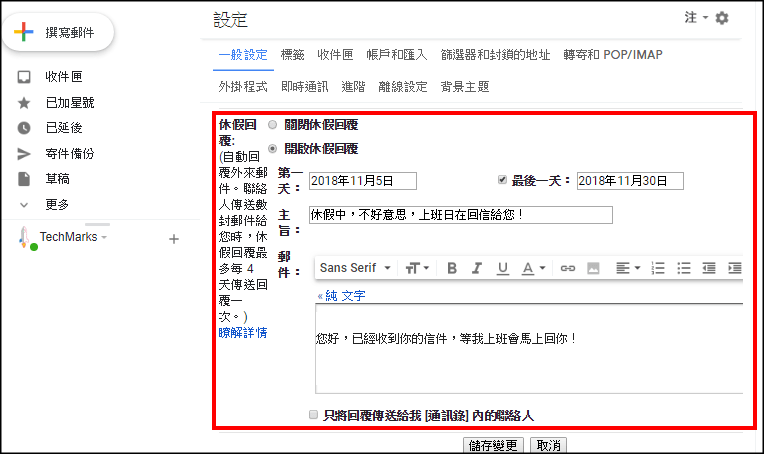The image size is (764, 454).
Task: Click inside the vacation message body
Action: (x=529, y=349)
